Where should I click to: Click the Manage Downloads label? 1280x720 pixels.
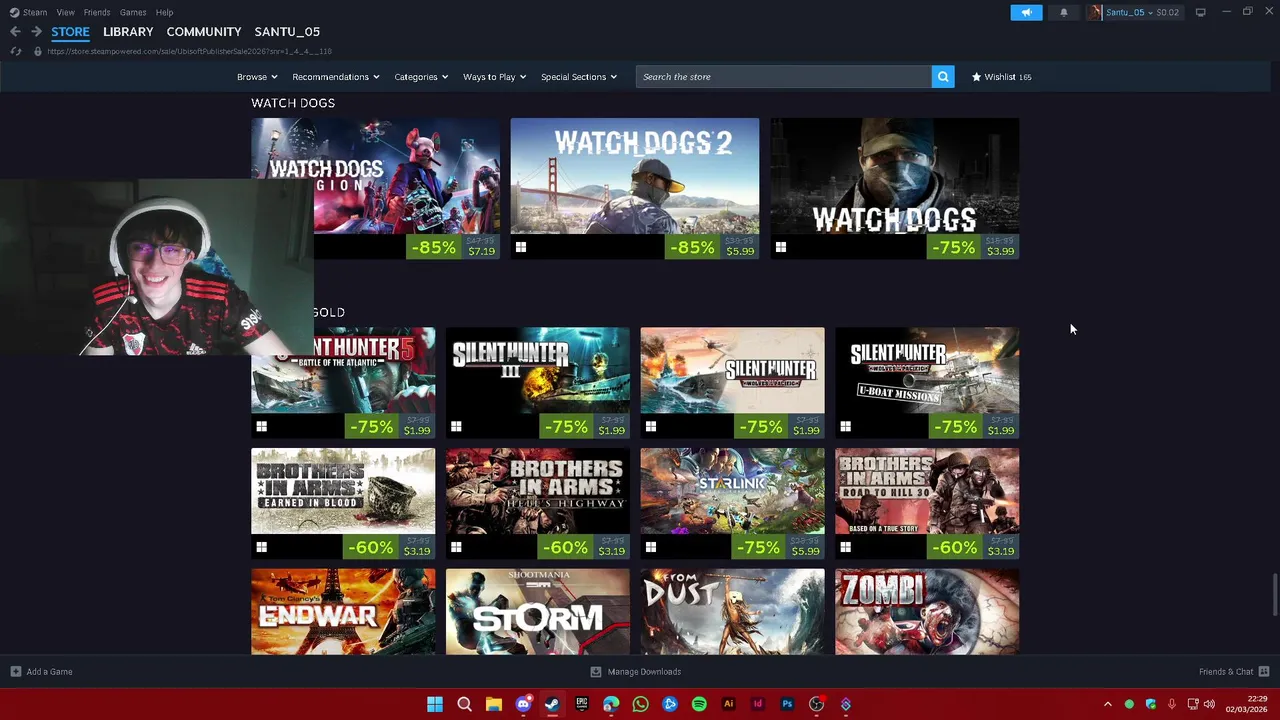coord(644,672)
